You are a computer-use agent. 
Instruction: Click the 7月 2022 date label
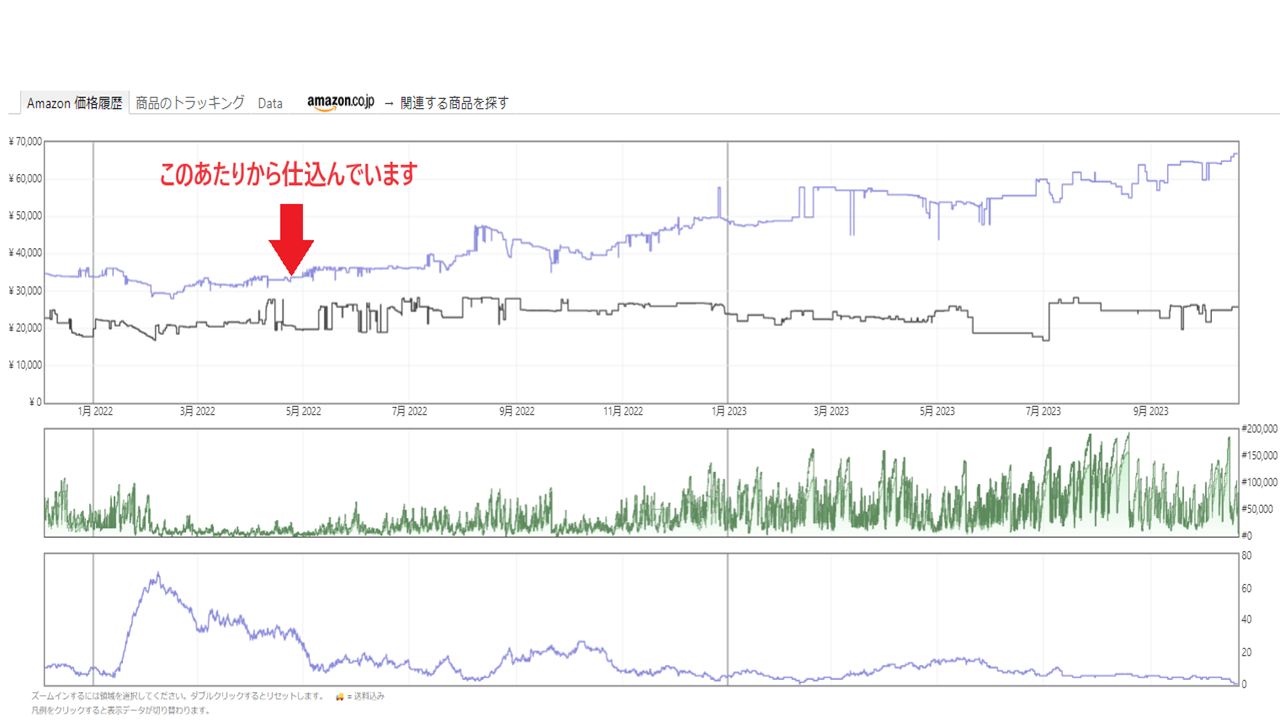coord(410,411)
